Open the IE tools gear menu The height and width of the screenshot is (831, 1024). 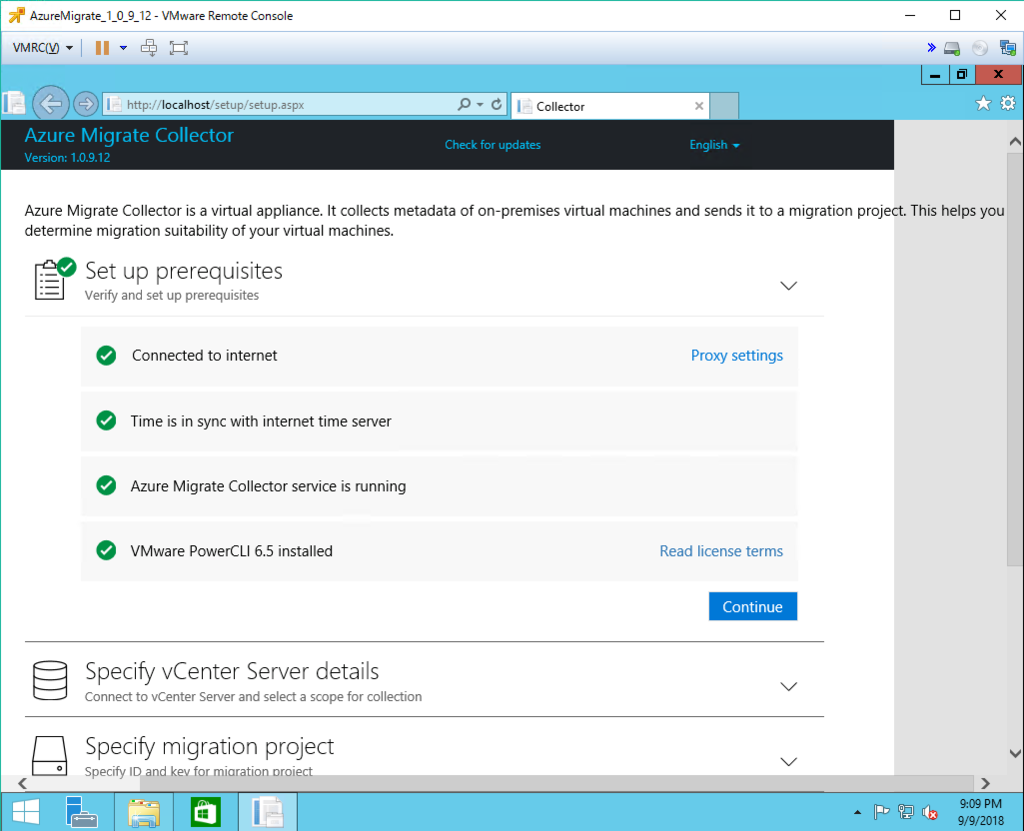(x=1008, y=103)
